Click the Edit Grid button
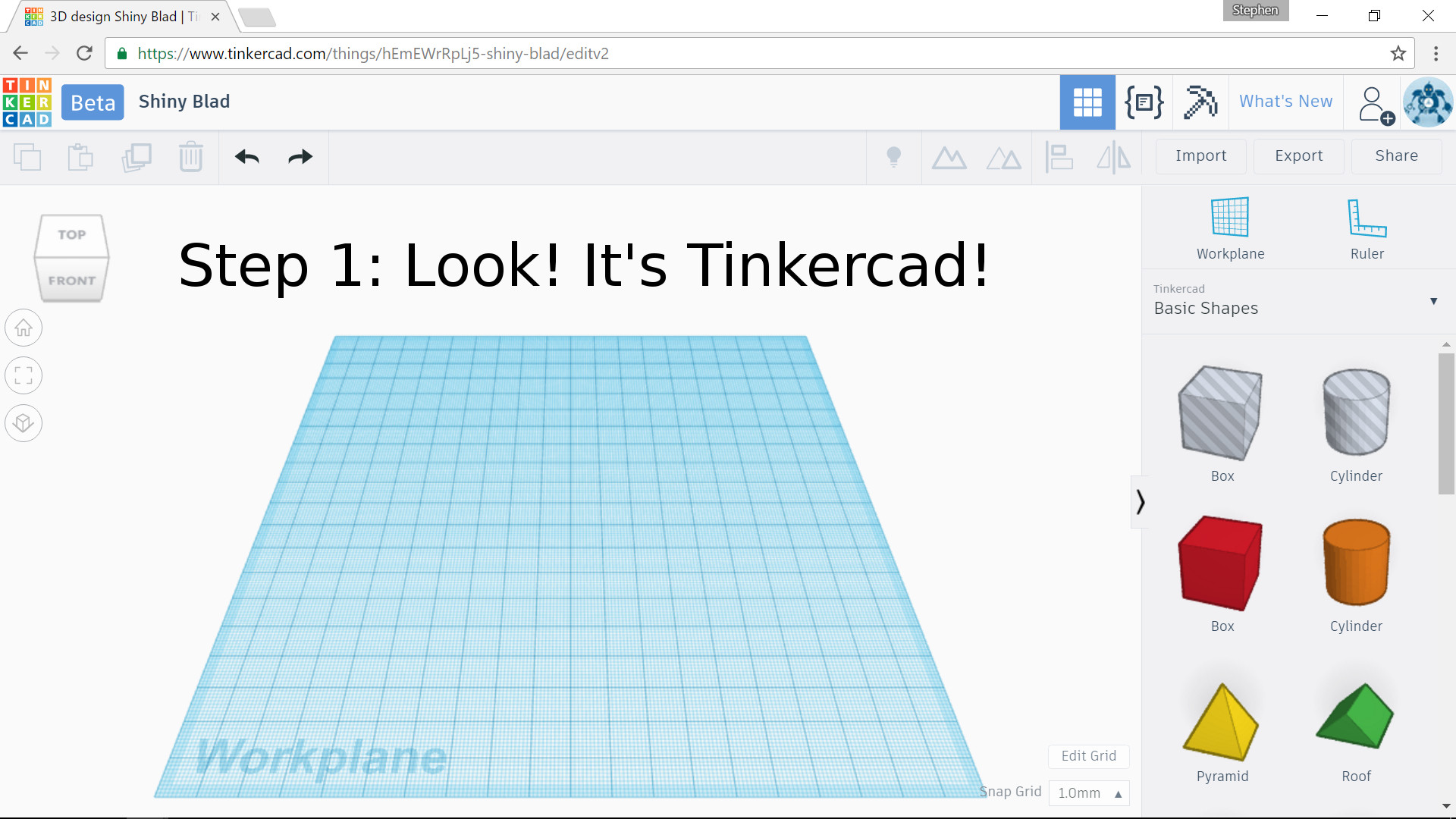1456x819 pixels. point(1088,756)
